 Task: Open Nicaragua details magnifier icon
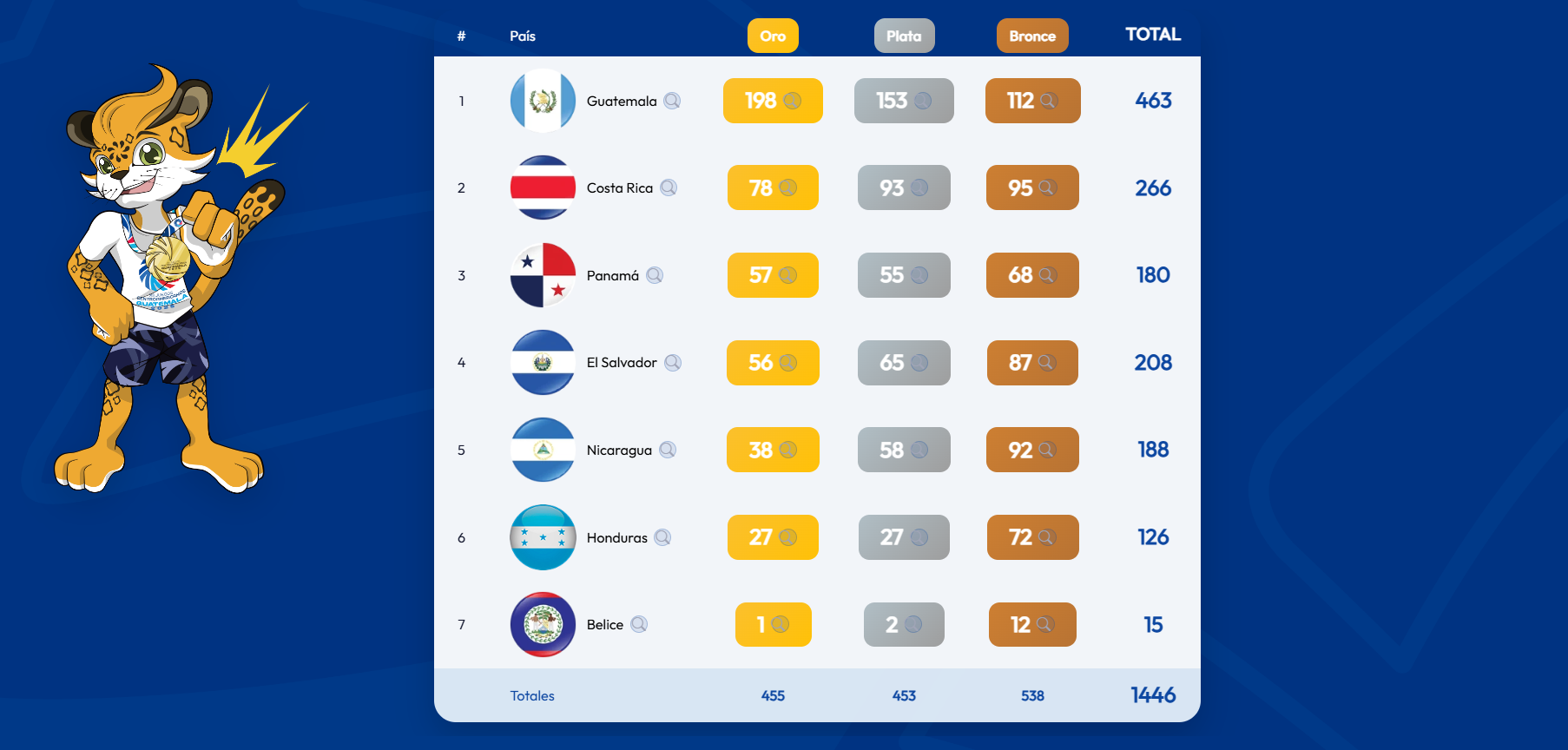(x=668, y=450)
